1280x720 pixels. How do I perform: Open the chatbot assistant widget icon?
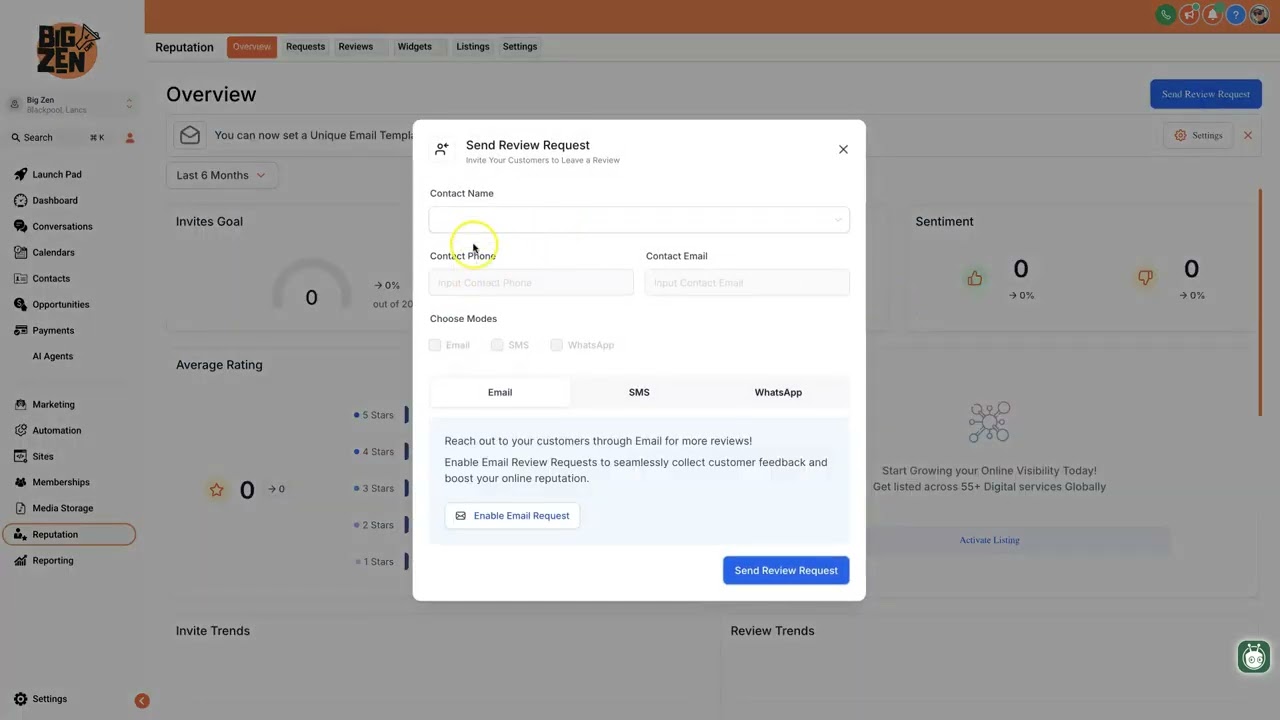(1254, 657)
